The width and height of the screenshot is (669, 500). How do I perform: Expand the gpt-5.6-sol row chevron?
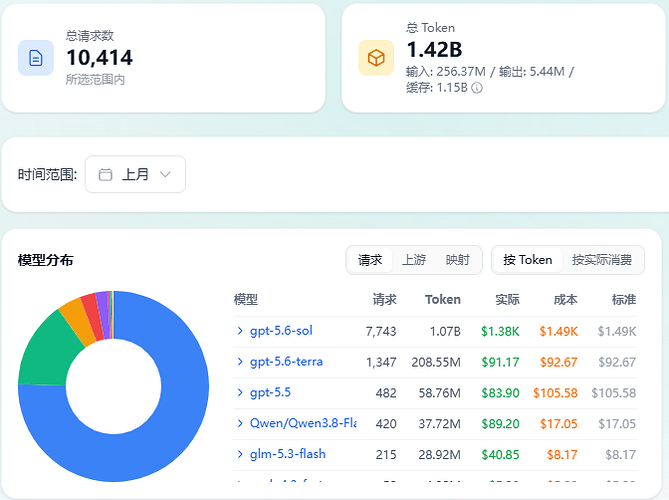240,331
